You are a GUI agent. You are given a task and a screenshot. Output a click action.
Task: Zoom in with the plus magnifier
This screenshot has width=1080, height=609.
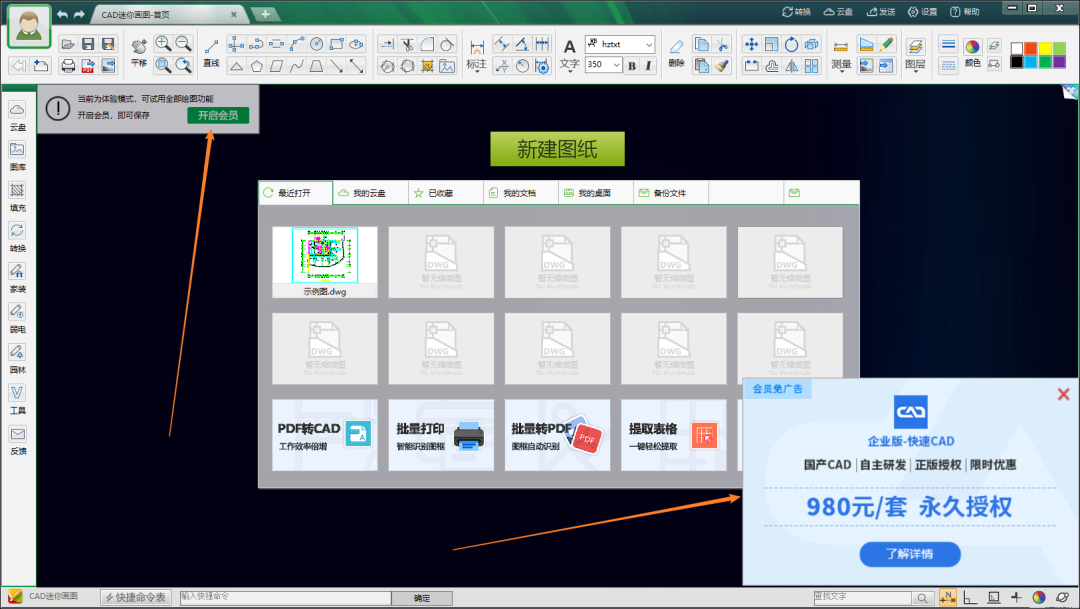(163, 44)
